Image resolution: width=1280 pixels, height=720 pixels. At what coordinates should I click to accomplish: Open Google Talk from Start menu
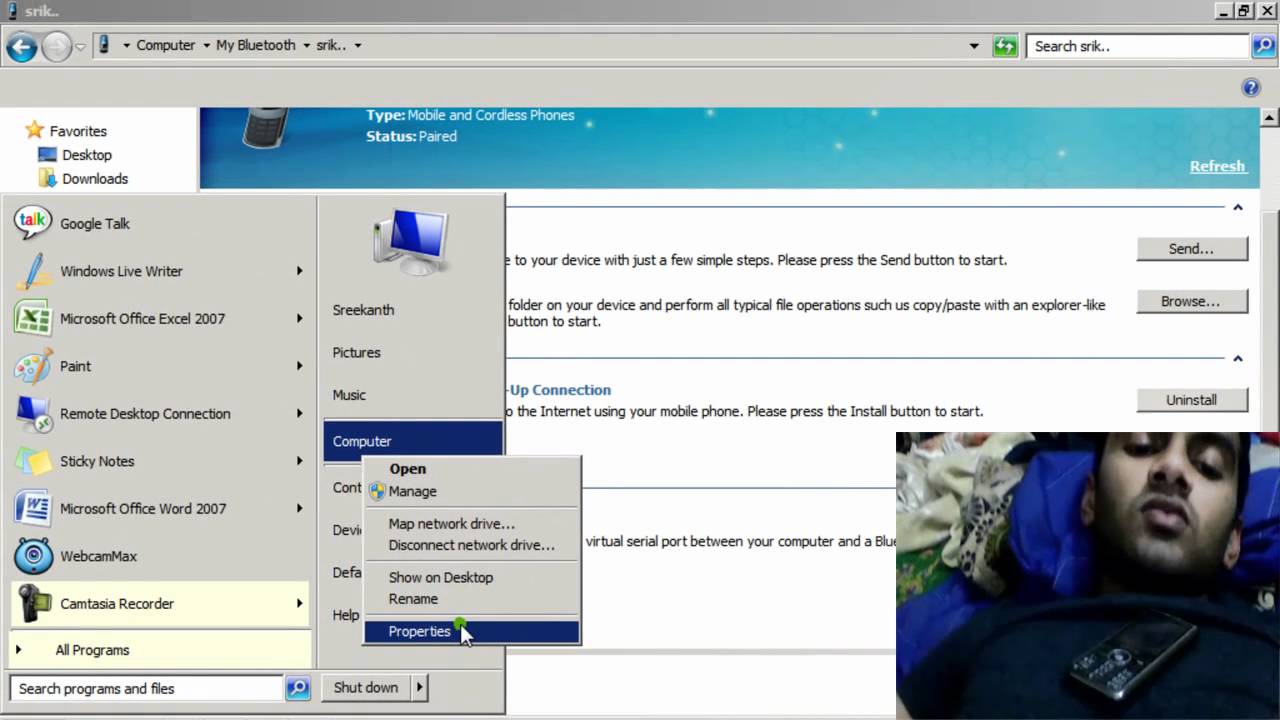pos(95,224)
